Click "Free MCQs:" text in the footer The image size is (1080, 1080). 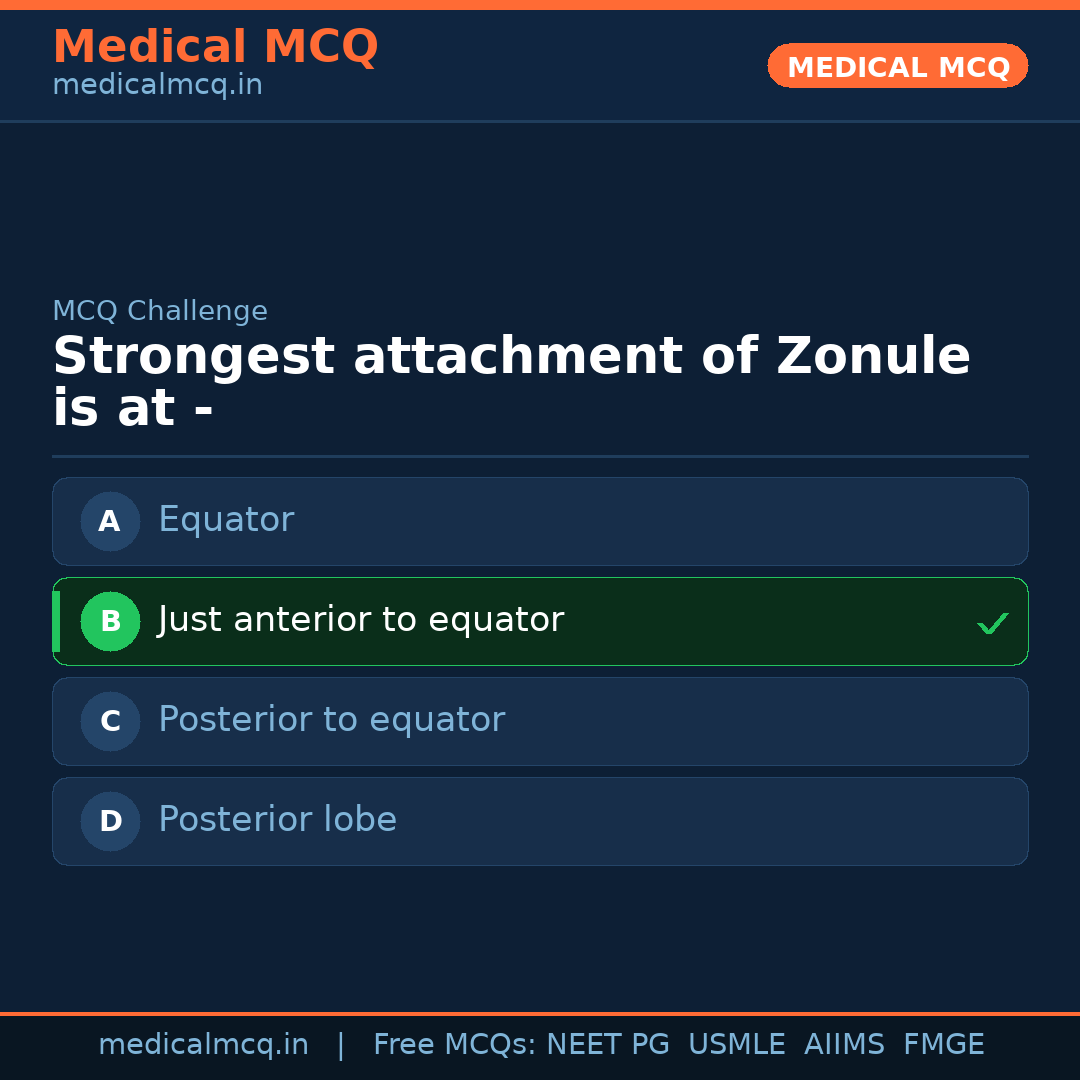click(x=455, y=1045)
